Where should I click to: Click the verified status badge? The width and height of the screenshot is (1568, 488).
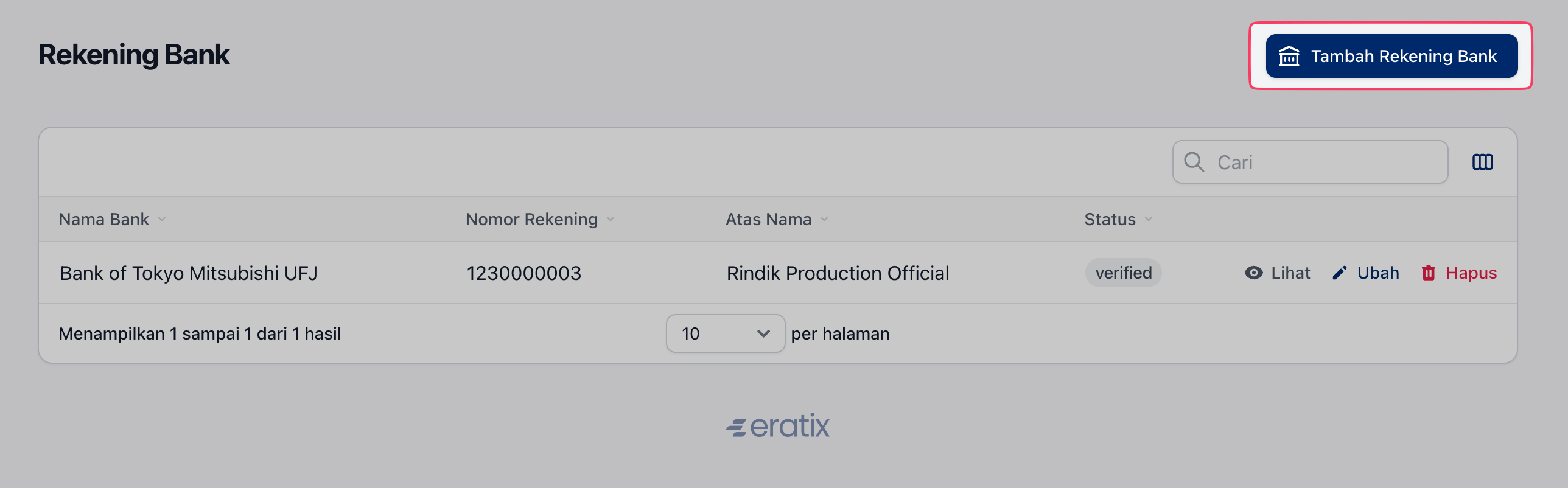coord(1123,273)
